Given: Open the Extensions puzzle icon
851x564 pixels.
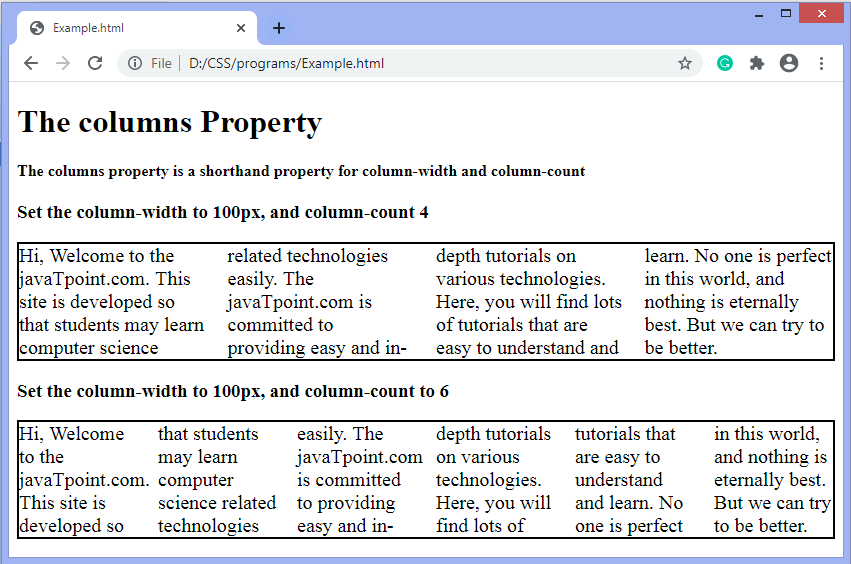Looking at the screenshot, I should 757,64.
